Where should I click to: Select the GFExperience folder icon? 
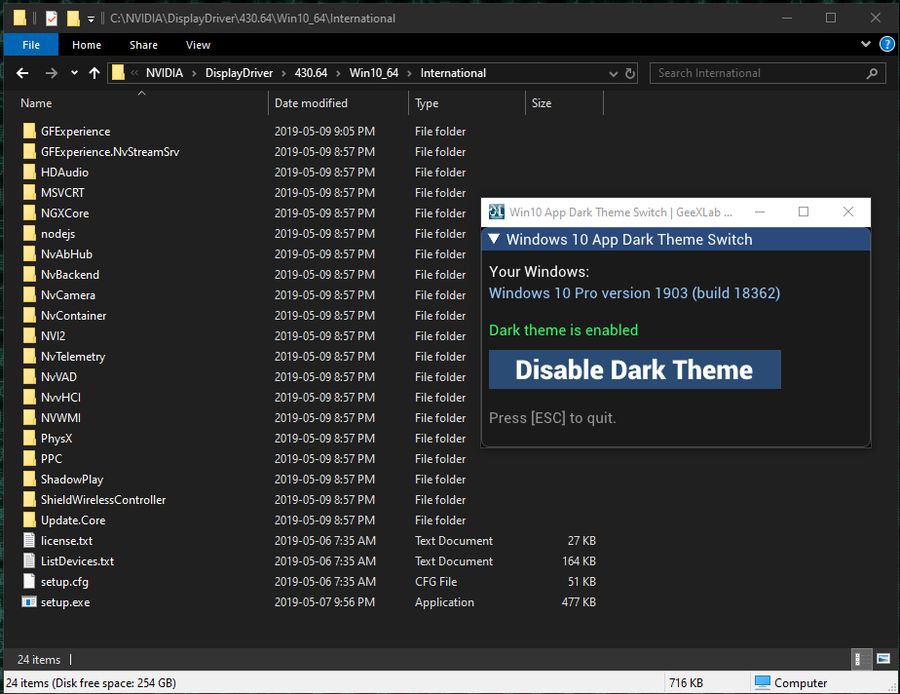(29, 131)
